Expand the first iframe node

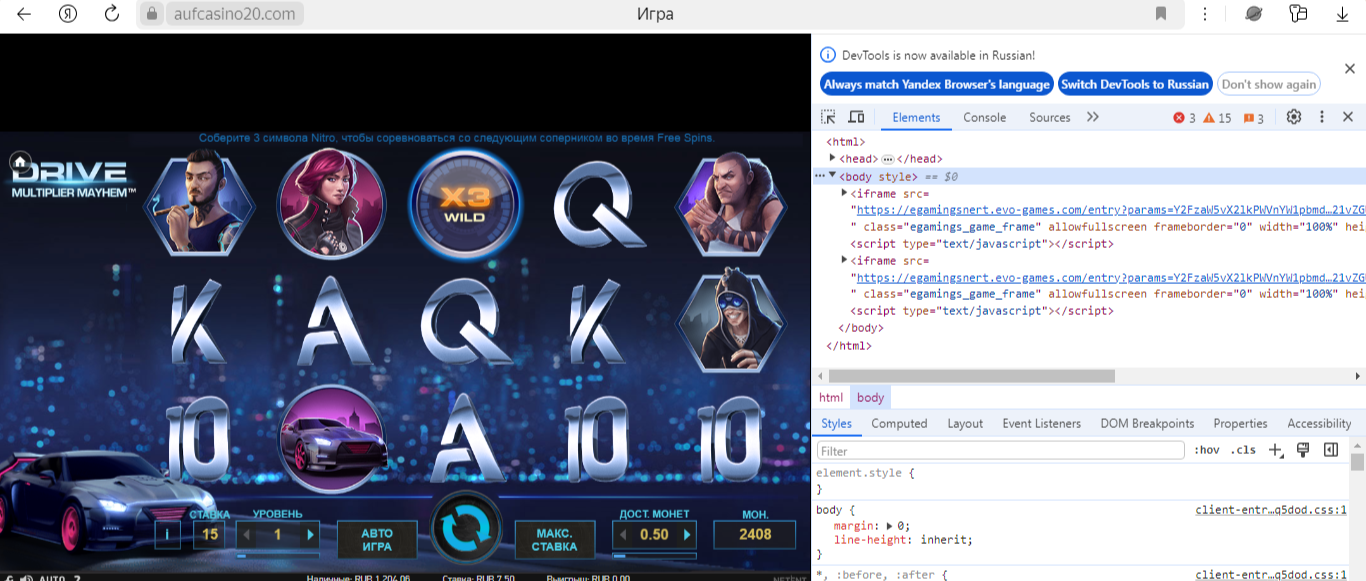pos(845,192)
